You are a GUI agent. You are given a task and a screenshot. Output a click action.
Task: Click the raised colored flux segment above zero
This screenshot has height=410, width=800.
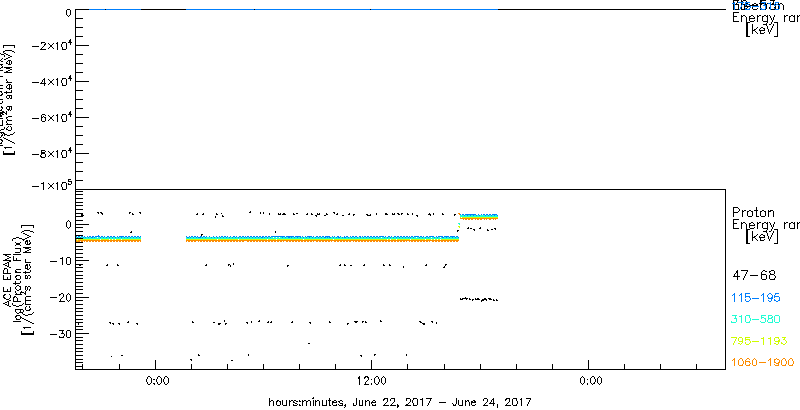tap(479, 217)
